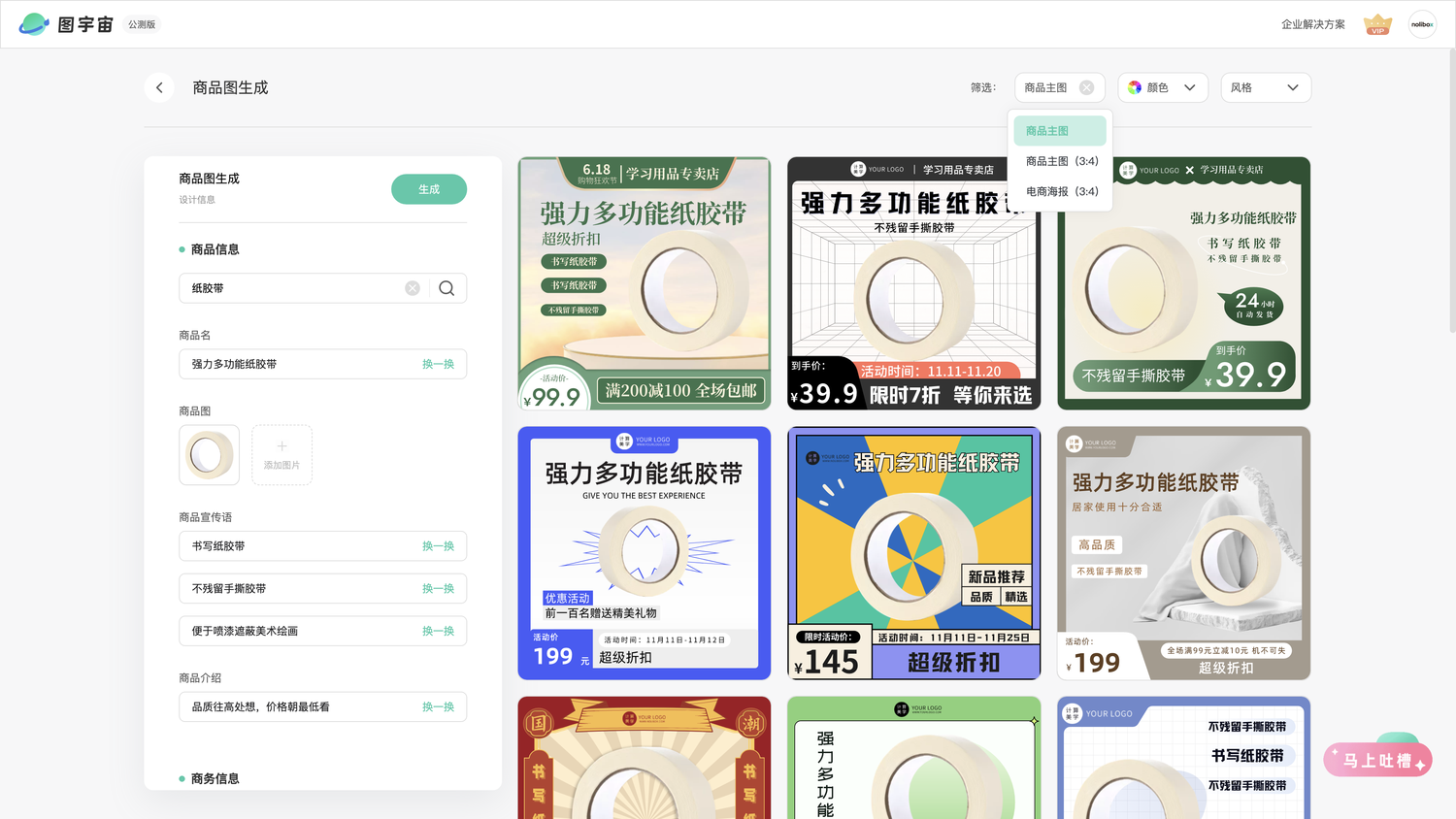The image size is (1456, 819).
Task: Search product with the magnifier icon
Action: (x=447, y=288)
